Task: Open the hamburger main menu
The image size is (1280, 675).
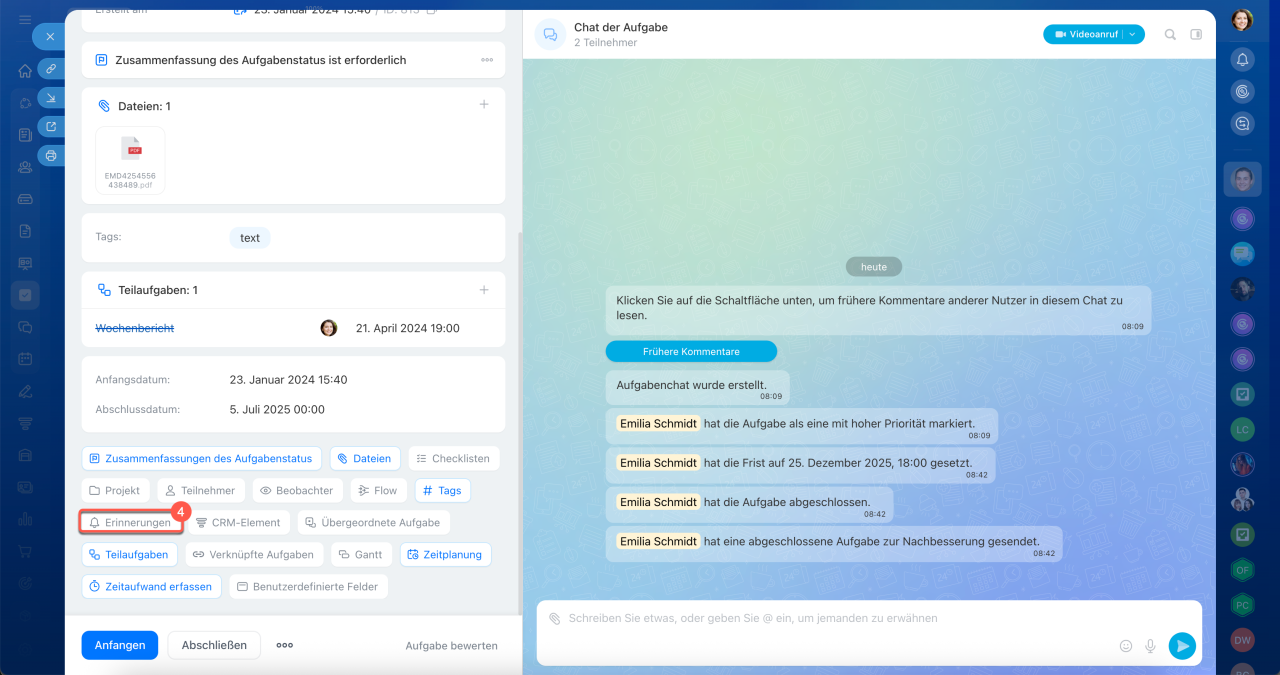Action: pyautogui.click(x=25, y=19)
